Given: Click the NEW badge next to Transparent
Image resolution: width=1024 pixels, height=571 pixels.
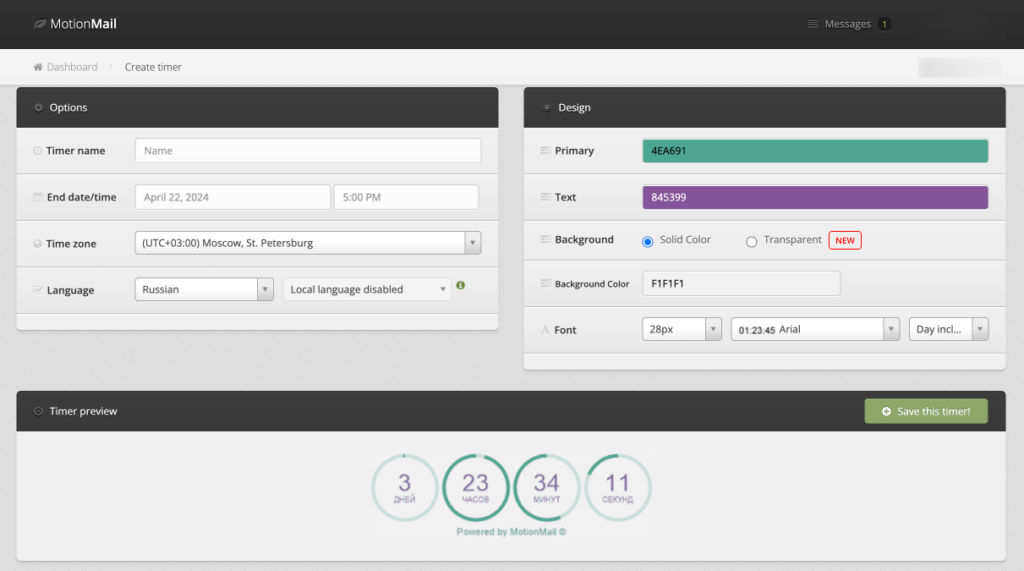Looking at the screenshot, I should [x=845, y=240].
